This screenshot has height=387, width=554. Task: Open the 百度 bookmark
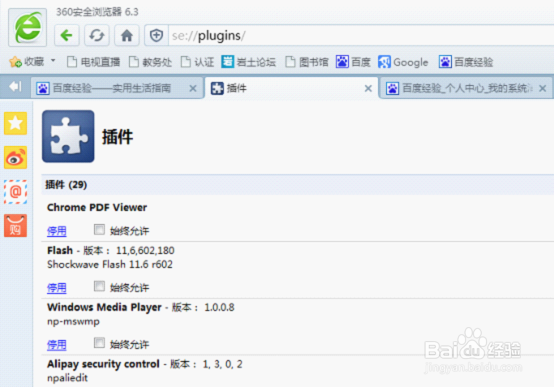(x=353, y=62)
